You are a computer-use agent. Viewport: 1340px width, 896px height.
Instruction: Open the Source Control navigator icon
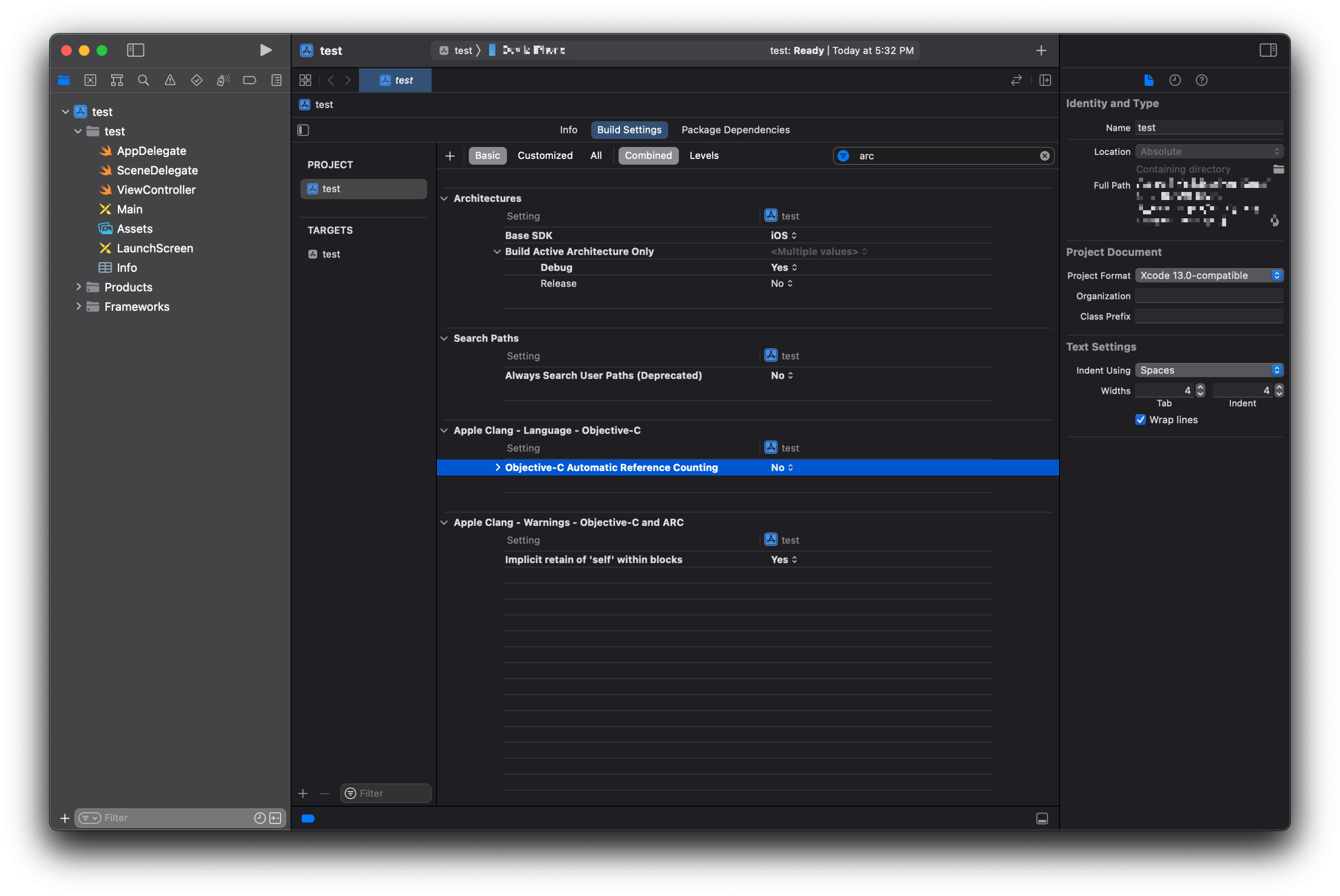tap(90, 80)
